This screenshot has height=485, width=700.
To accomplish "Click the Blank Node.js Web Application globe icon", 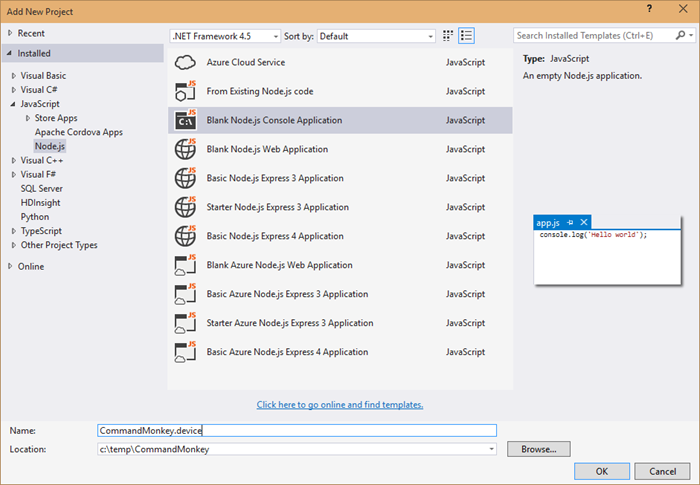I will tap(185, 149).
